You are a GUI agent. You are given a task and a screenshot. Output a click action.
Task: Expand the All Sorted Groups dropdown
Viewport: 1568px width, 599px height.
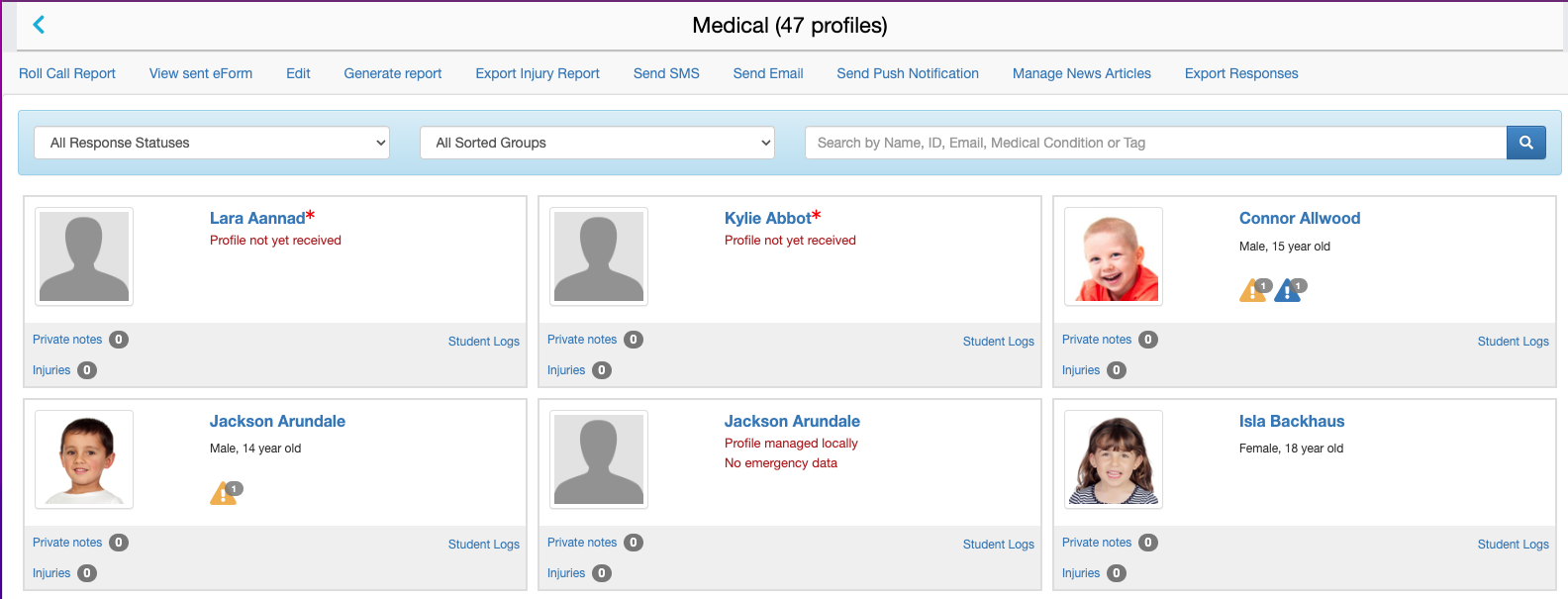(597, 143)
